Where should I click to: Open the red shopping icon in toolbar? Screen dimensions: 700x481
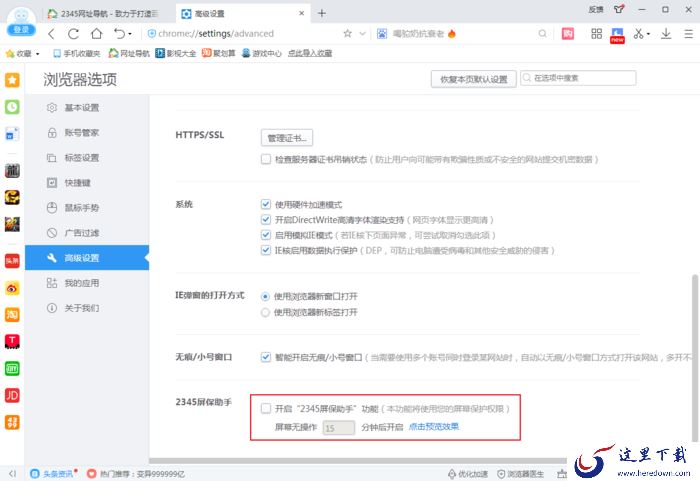coord(568,33)
